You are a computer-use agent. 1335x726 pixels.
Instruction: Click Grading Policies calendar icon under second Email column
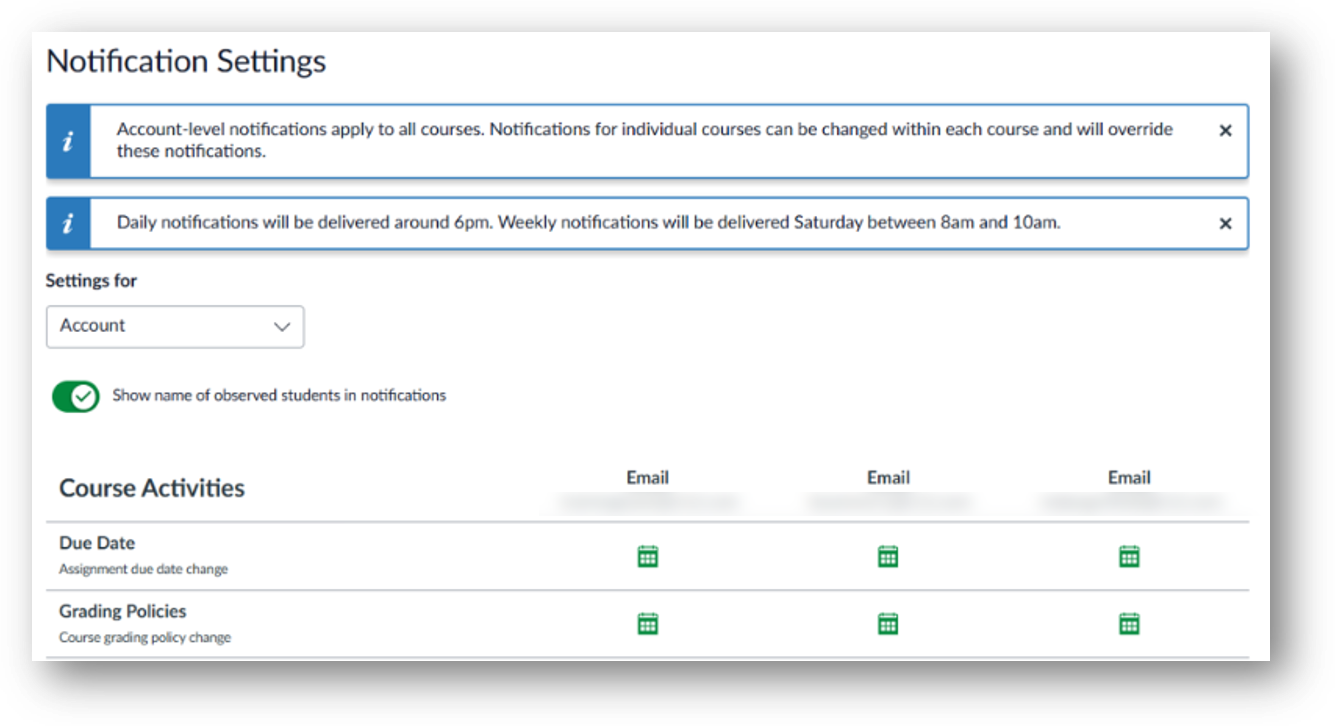(x=888, y=624)
